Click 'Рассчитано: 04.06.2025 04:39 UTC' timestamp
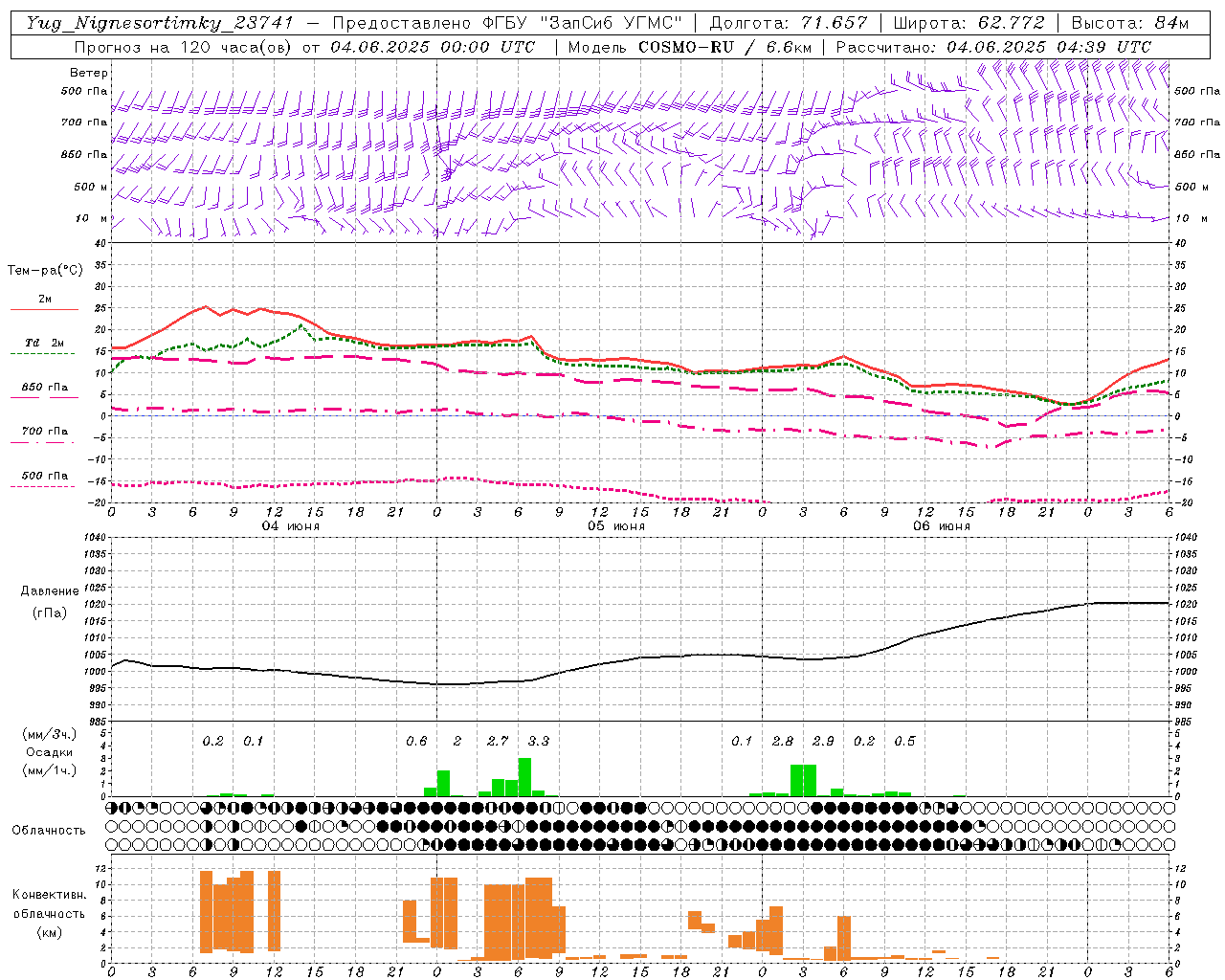1225x980 pixels. [993, 47]
